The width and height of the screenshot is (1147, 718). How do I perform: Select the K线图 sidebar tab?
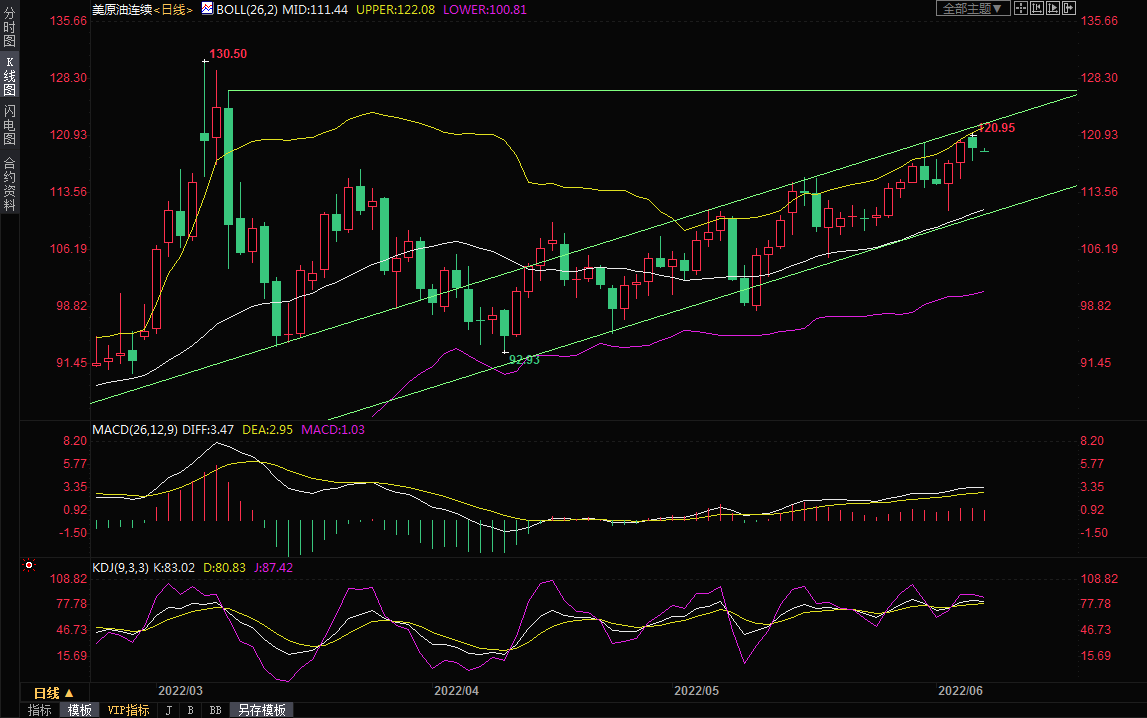point(9,77)
